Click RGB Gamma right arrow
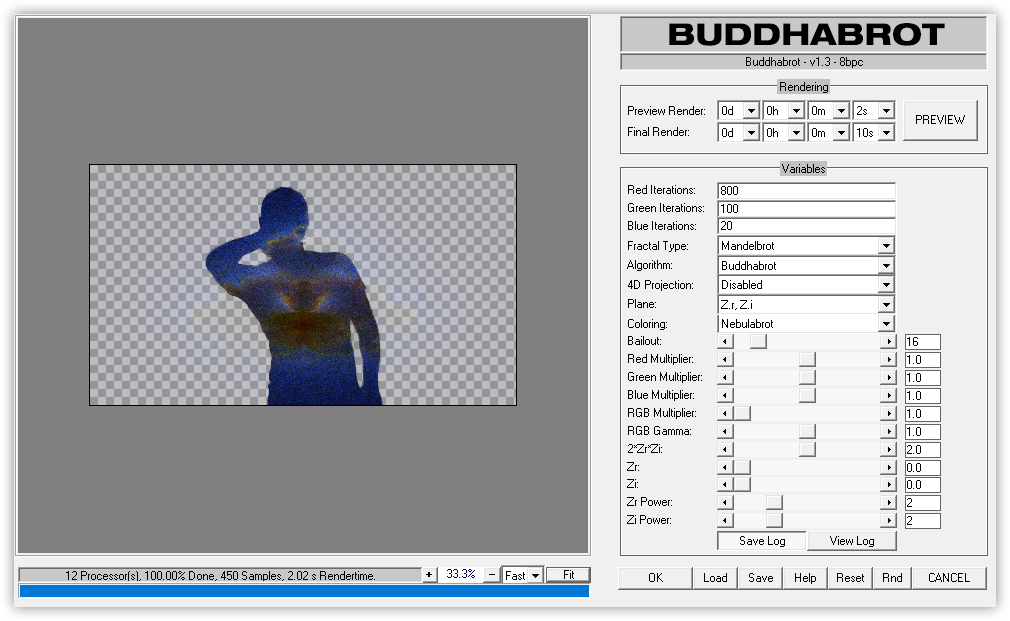 (888, 432)
